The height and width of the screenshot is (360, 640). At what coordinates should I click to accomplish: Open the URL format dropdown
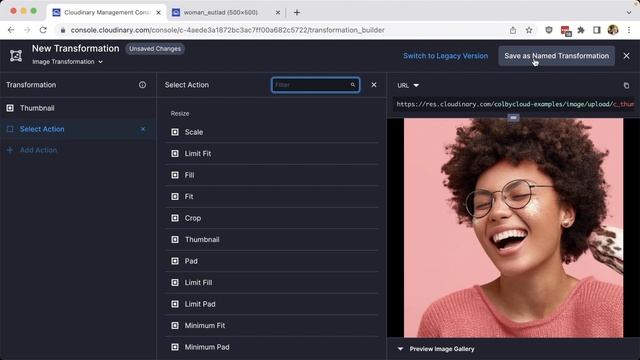pos(408,85)
